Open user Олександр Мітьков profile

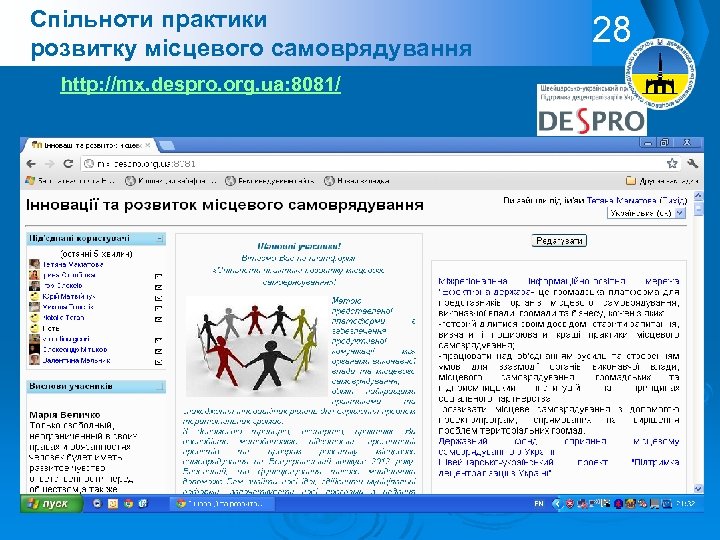point(75,349)
